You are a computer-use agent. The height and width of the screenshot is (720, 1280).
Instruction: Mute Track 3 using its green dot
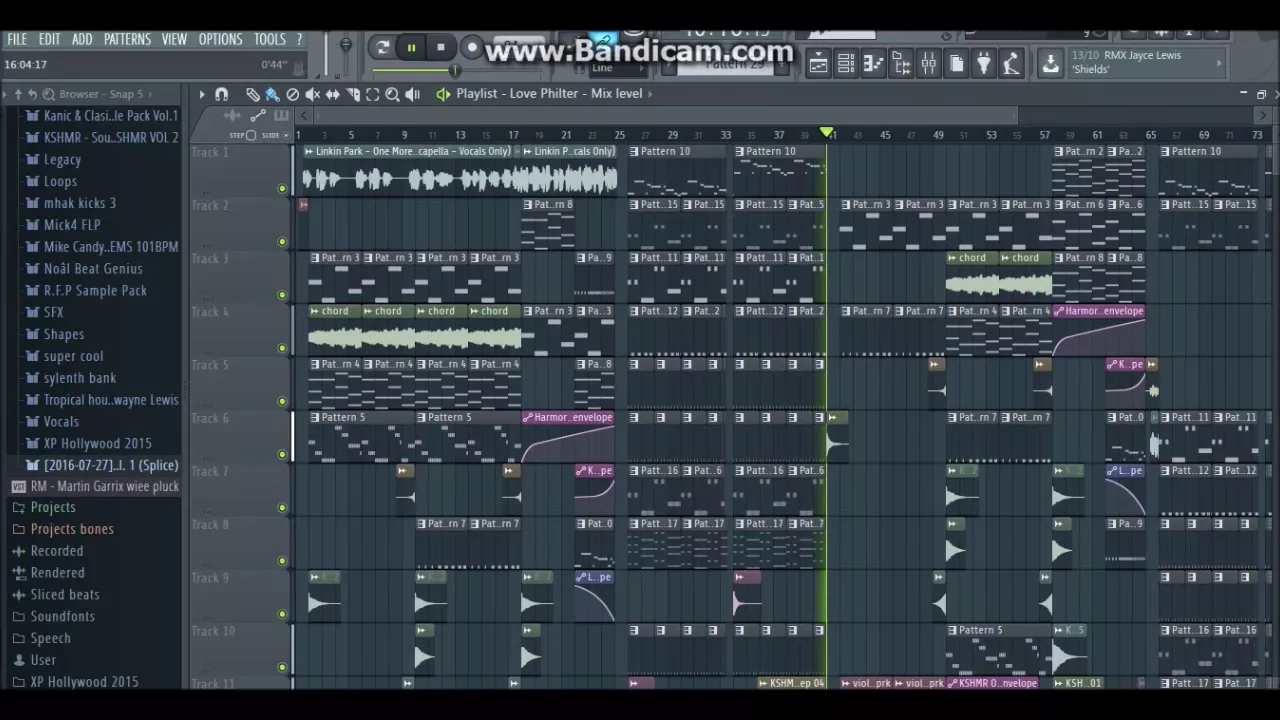click(282, 294)
